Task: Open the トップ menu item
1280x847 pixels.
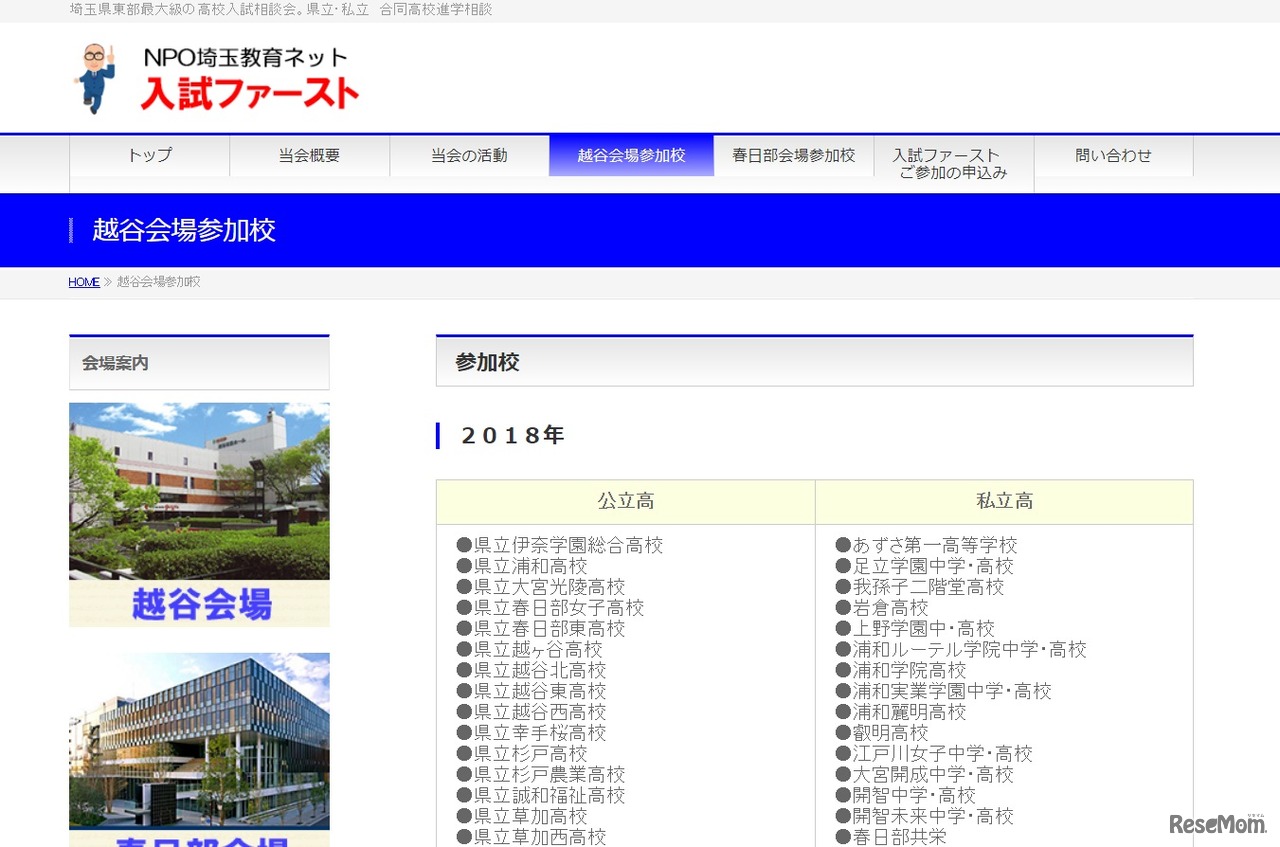Action: 149,156
